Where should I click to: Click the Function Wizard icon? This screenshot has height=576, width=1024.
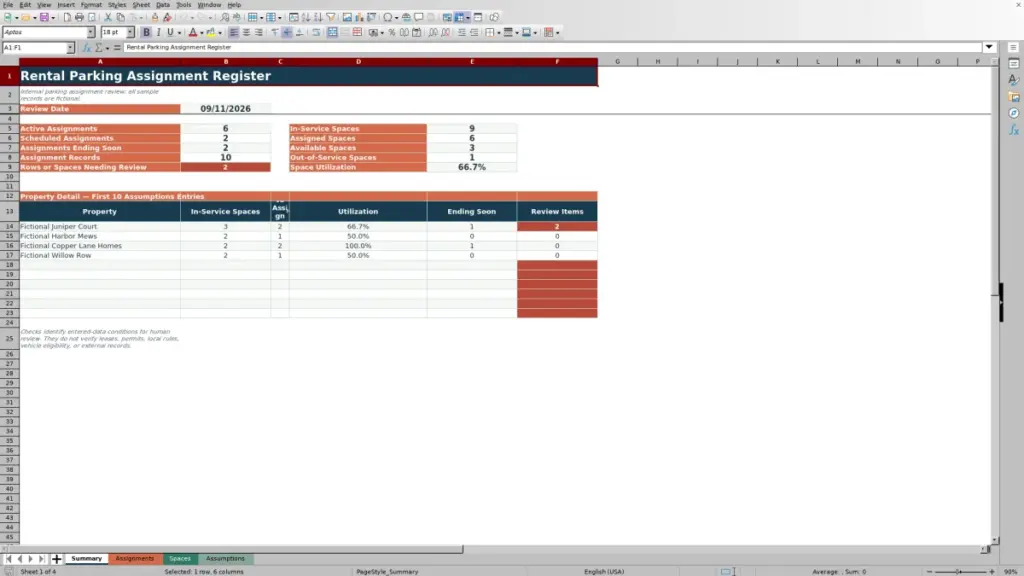(87, 47)
